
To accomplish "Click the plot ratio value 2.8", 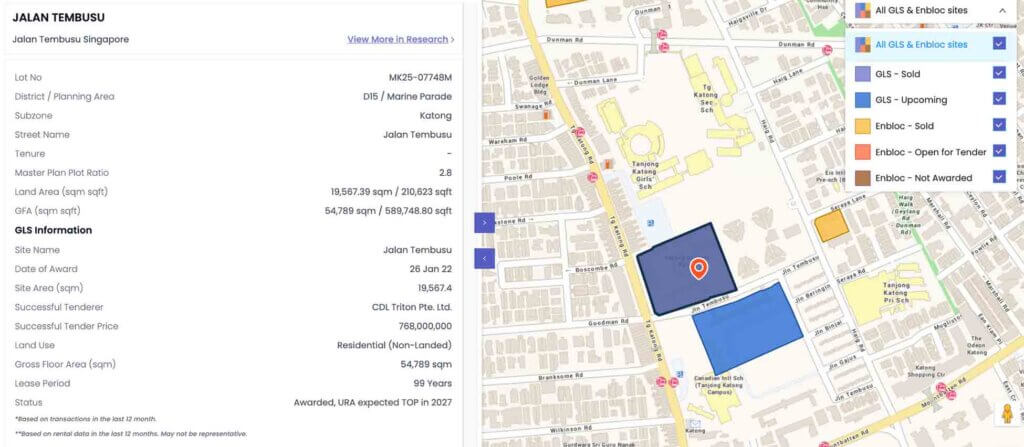I will click(445, 173).
